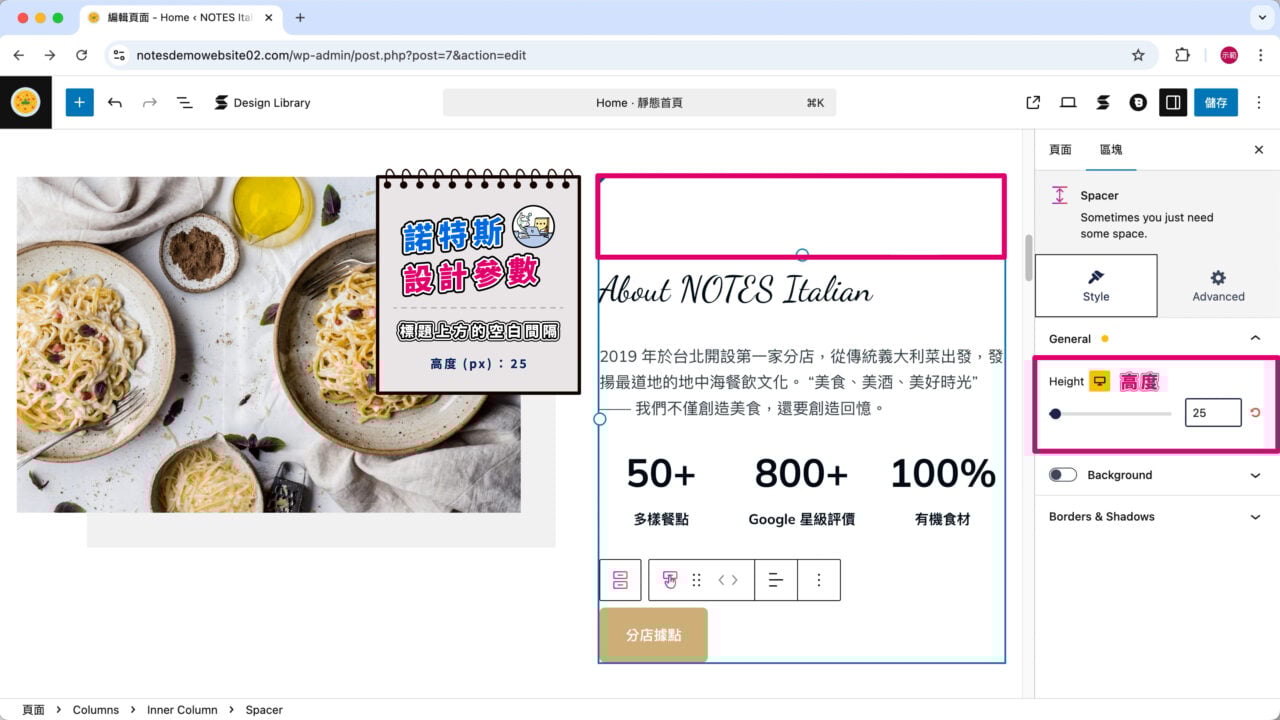Image resolution: width=1280 pixels, height=720 pixels.
Task: Select the Style tab
Action: tap(1096, 285)
